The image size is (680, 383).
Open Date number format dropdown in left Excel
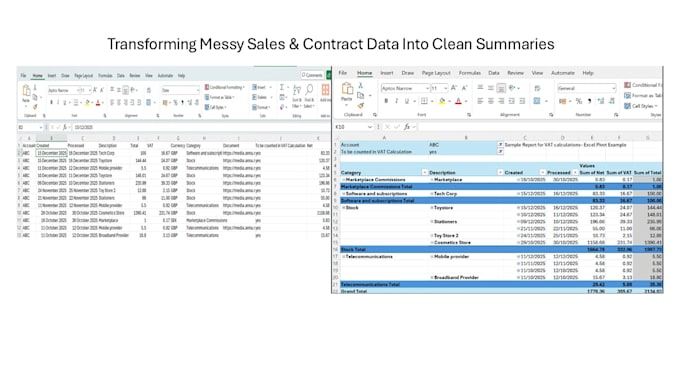pyautogui.click(x=197, y=90)
